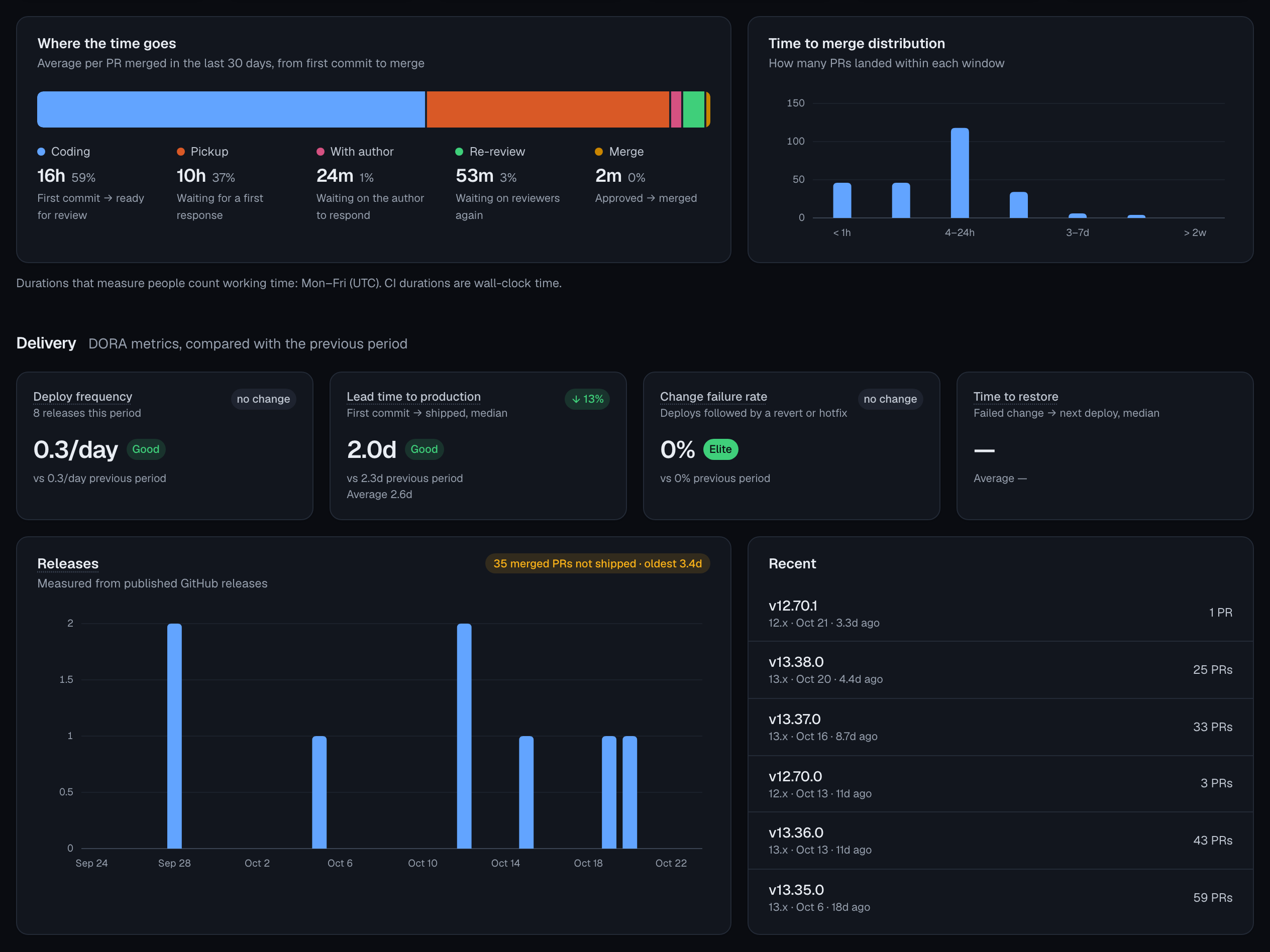Click the tallest 4–24h bar in merge distribution
This screenshot has width=1270, height=952.
coord(960,173)
